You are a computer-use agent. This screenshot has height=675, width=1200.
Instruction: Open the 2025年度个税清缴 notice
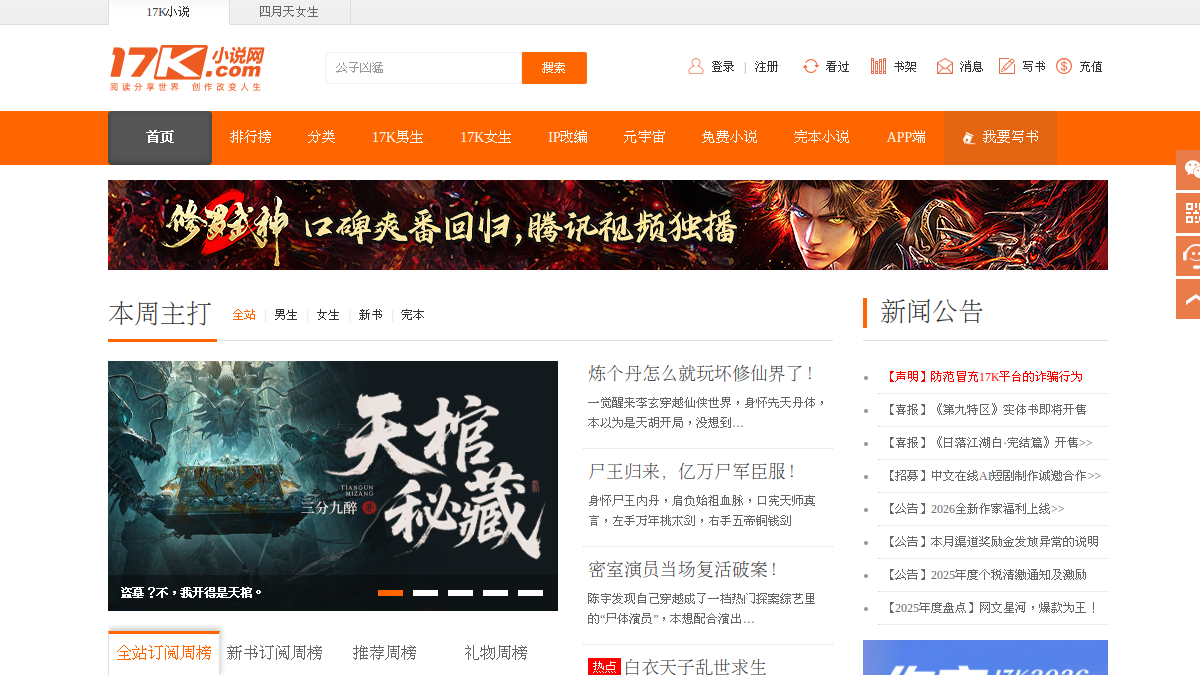[x=984, y=575]
